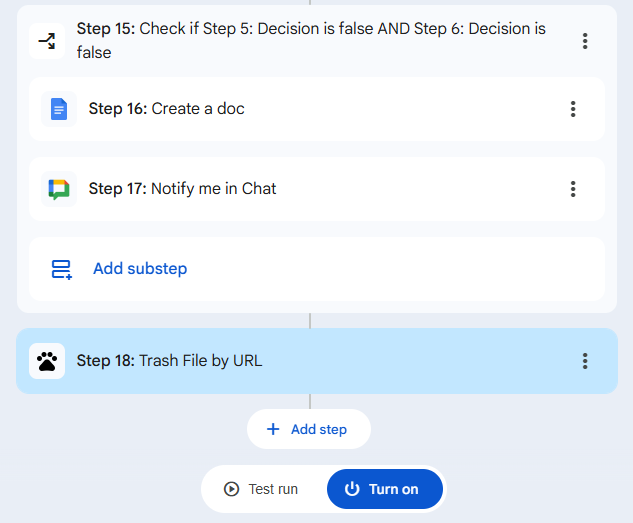Select Step 17: Notify me in Chat
The height and width of the screenshot is (523, 633).
tap(183, 189)
